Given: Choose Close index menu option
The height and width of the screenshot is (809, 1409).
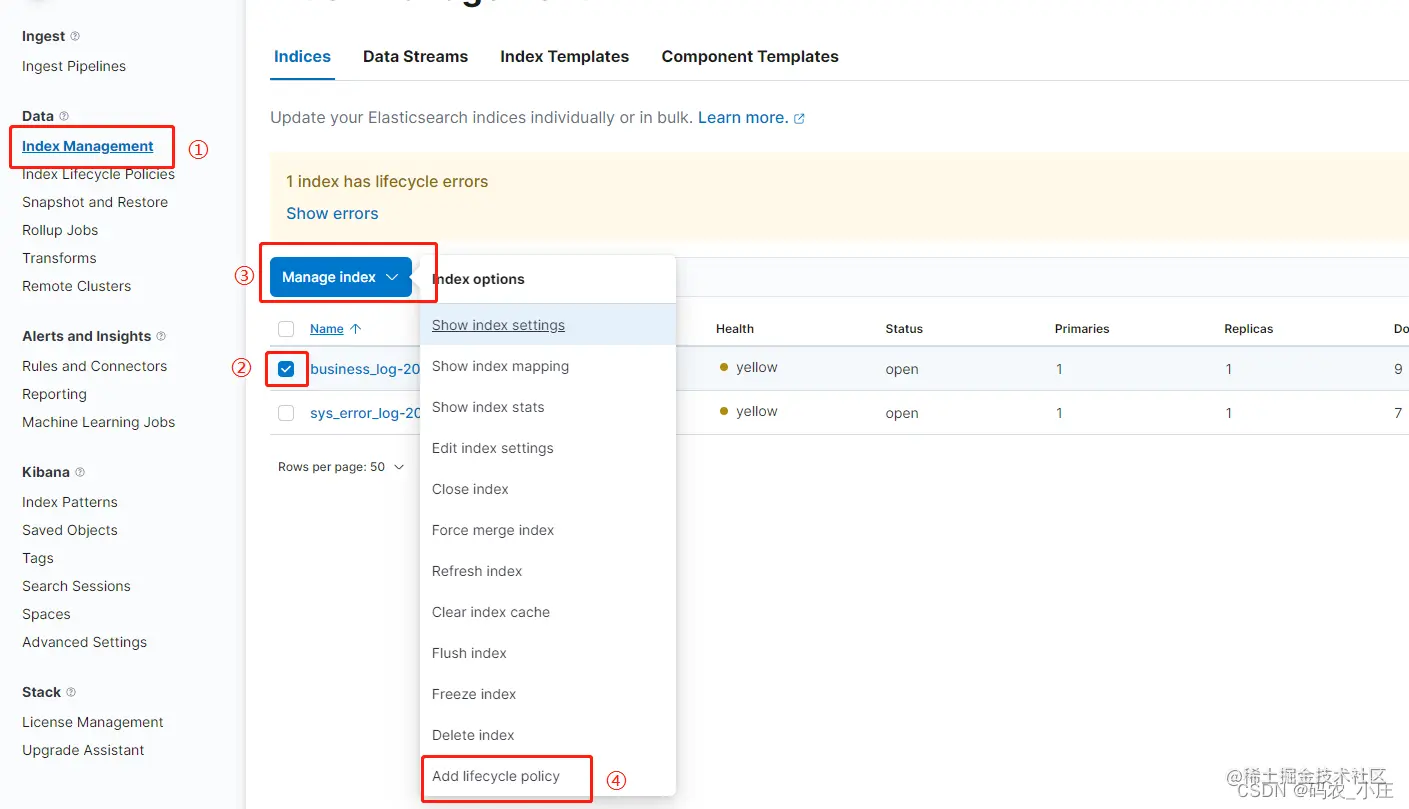Looking at the screenshot, I should [x=548, y=489].
